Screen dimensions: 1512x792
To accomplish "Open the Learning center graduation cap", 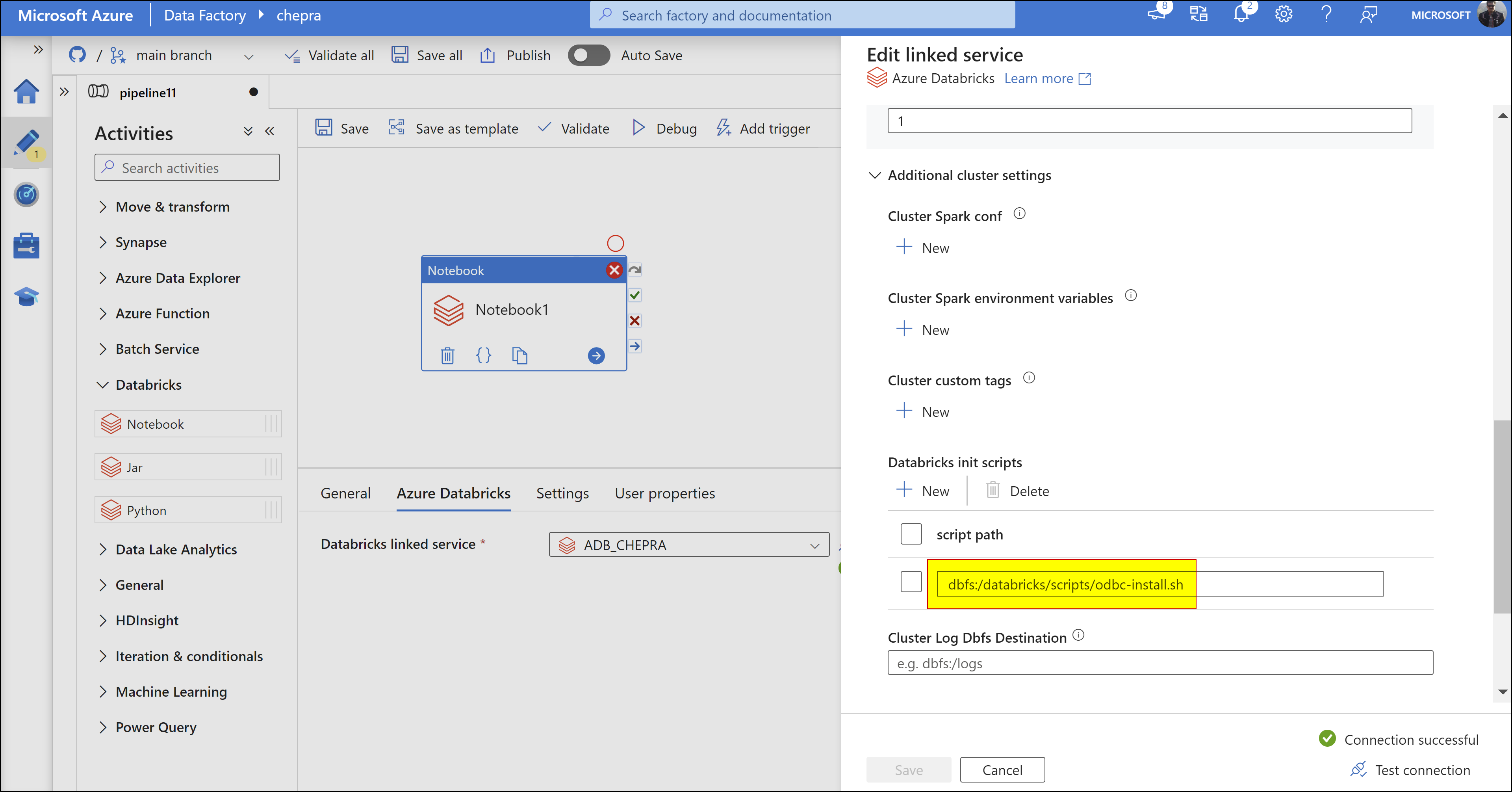I will tap(26, 296).
